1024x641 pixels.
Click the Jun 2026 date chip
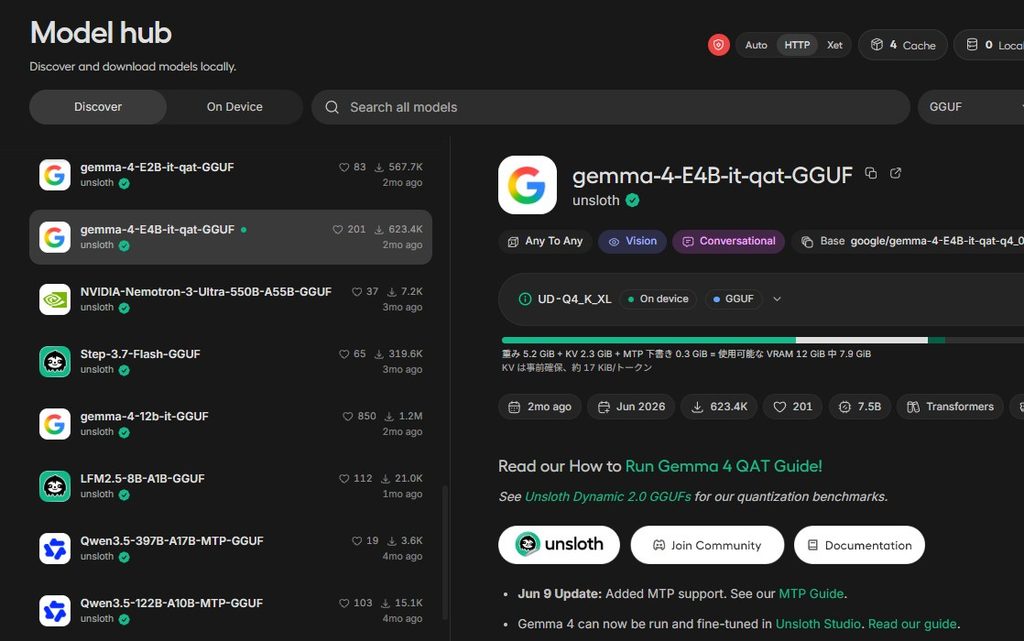[632, 407]
